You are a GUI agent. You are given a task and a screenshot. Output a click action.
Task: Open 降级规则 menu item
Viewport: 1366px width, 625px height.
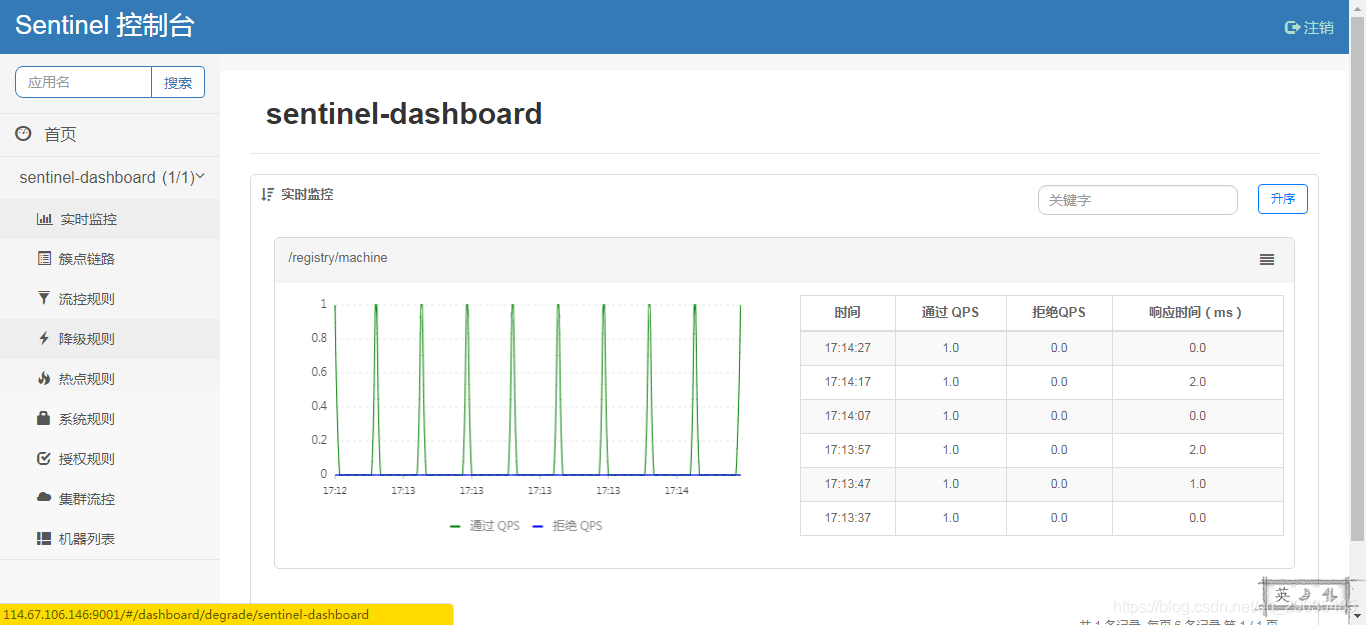87,339
